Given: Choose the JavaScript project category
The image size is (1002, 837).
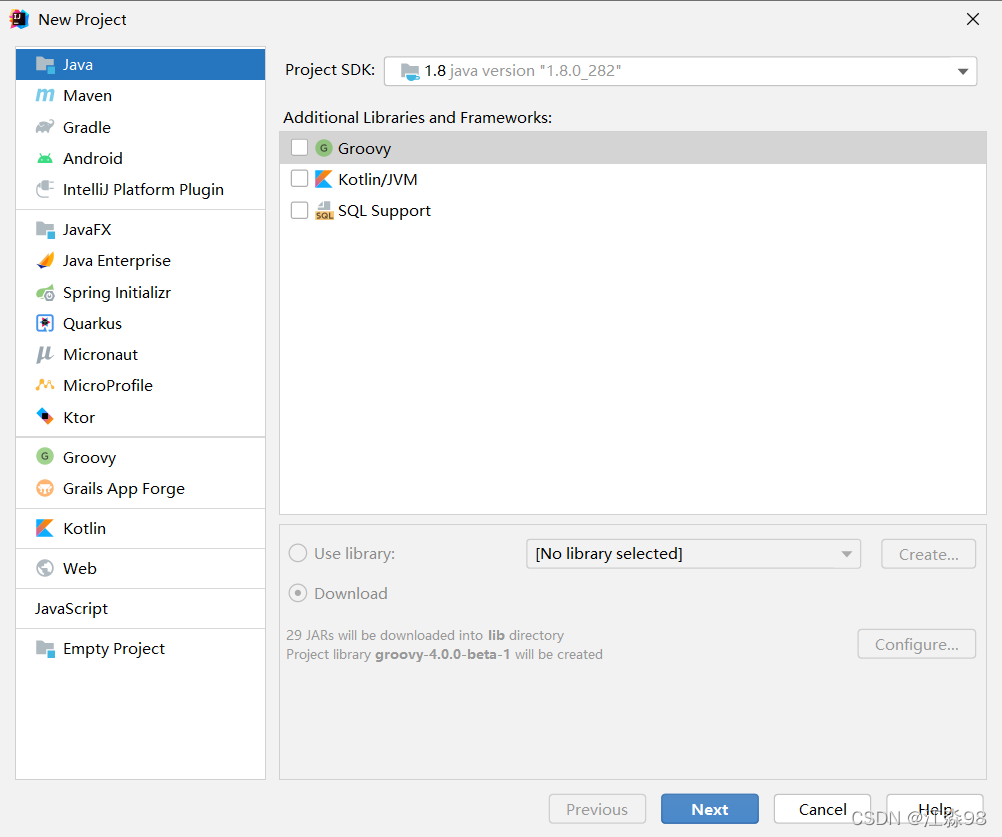Looking at the screenshot, I should point(141,609).
